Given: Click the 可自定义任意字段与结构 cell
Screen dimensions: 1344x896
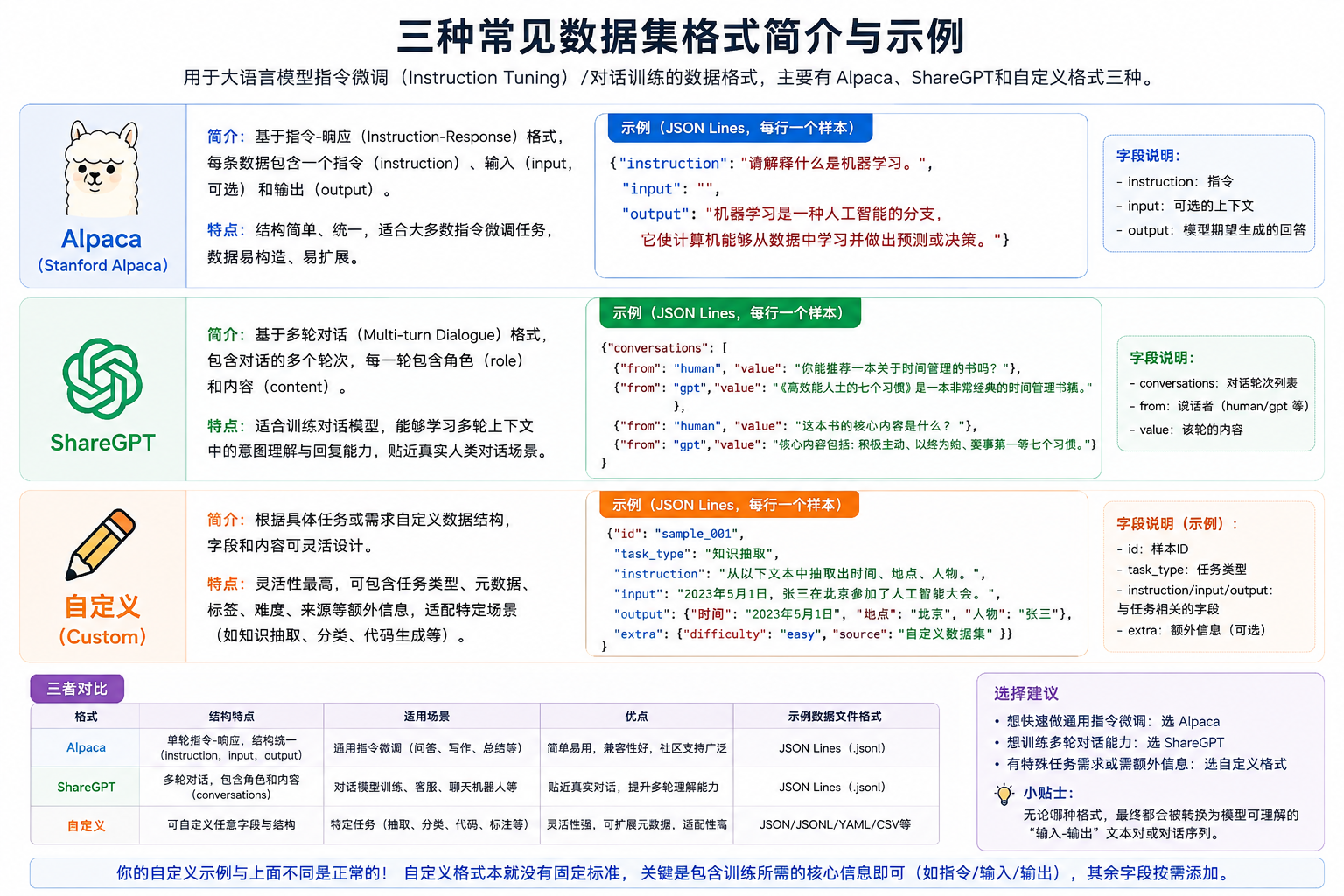Looking at the screenshot, I should (x=231, y=824).
